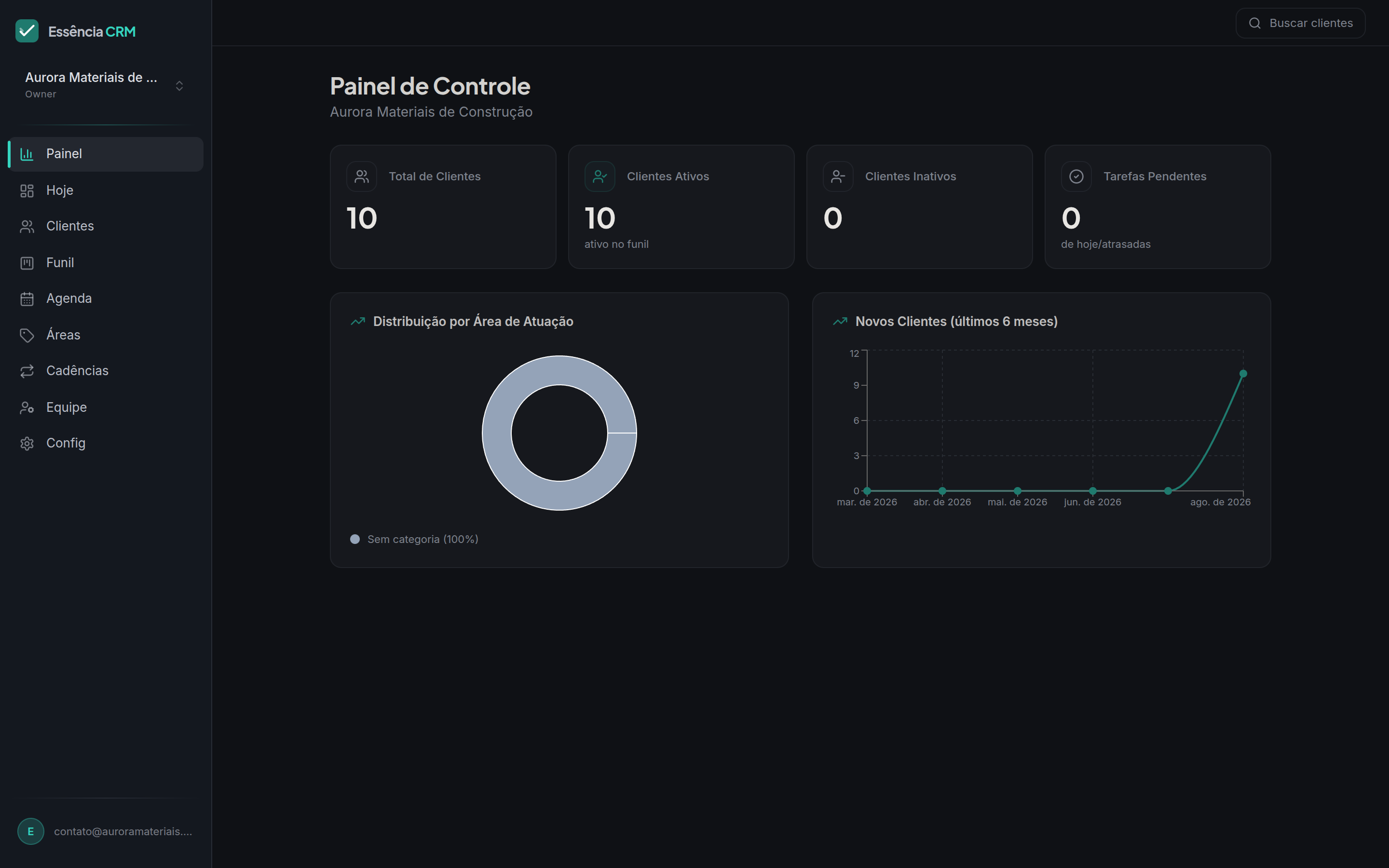Click the "de hoje/atrasadas" caption
The height and width of the screenshot is (868, 1389).
1105,244
